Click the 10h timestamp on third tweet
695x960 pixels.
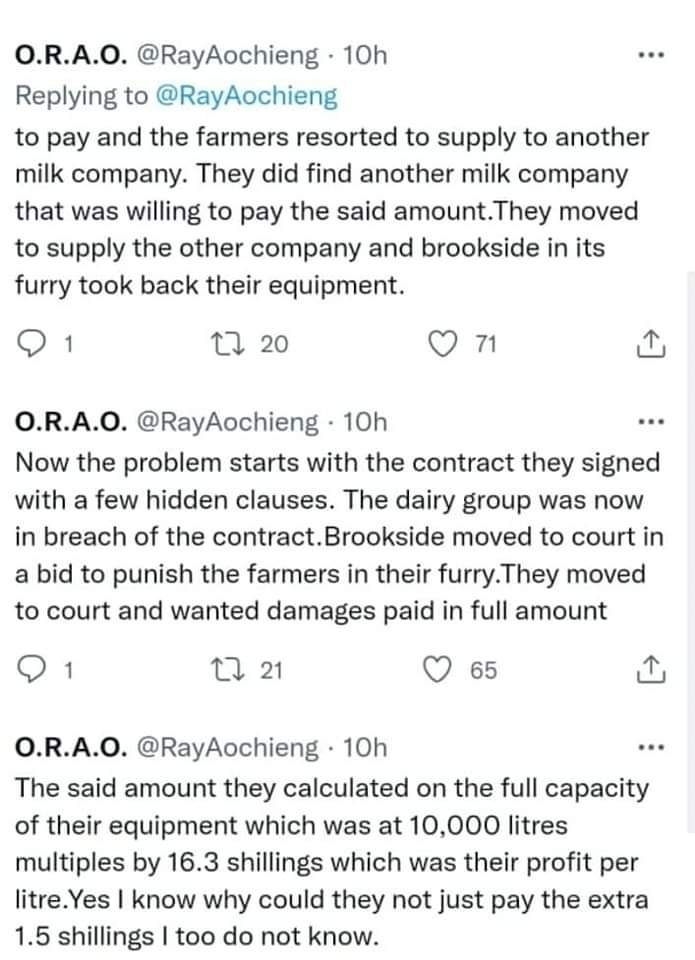click(x=365, y=748)
